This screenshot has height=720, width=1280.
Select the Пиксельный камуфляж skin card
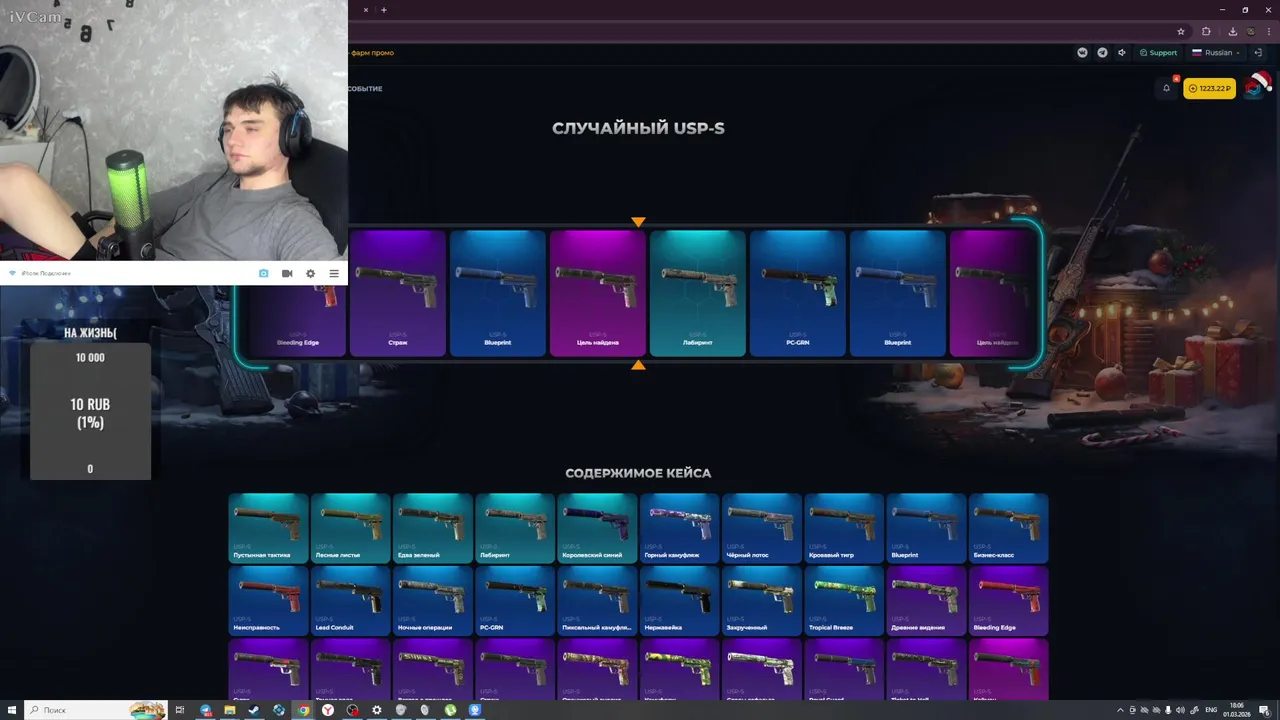(x=597, y=601)
